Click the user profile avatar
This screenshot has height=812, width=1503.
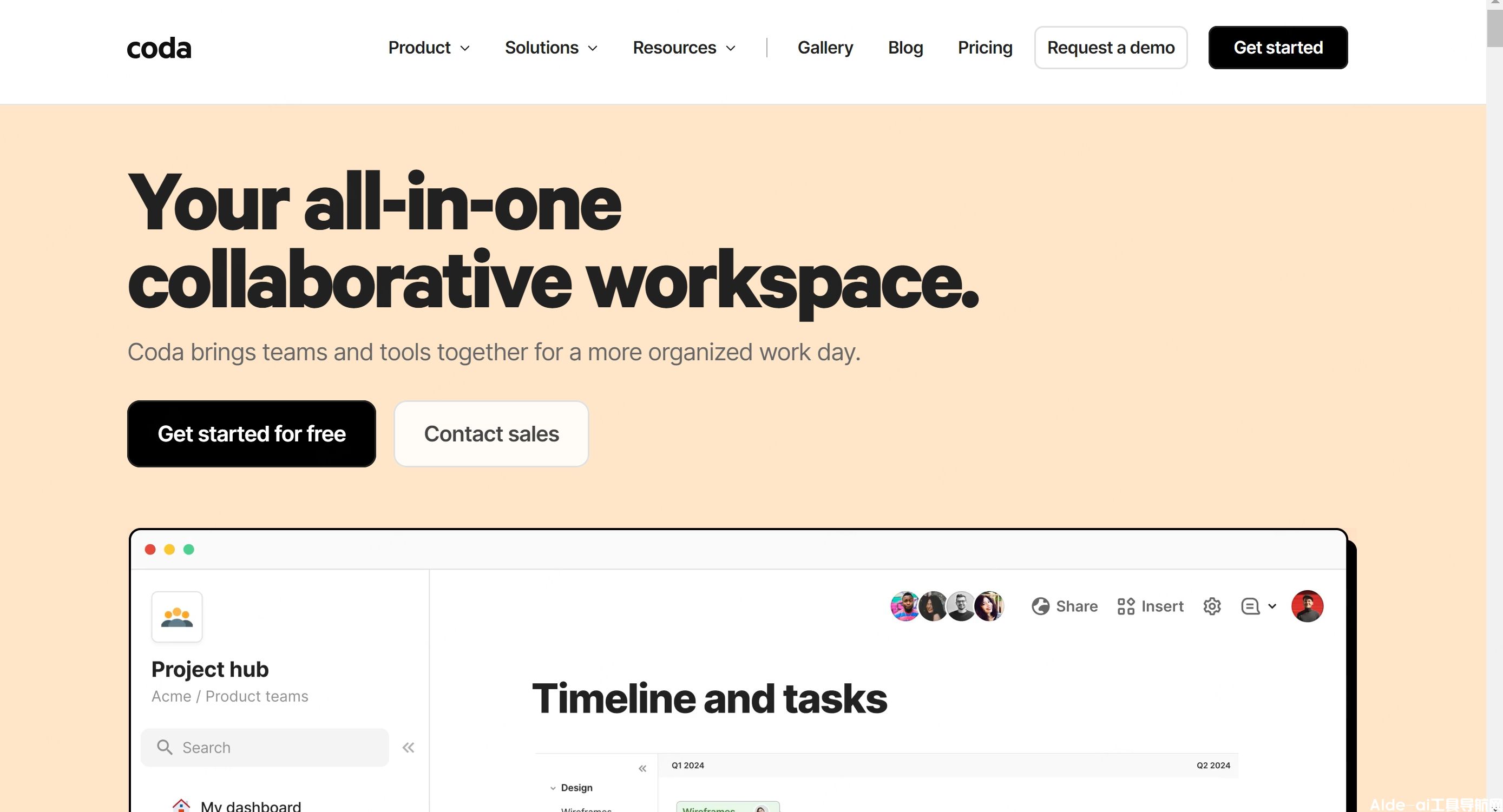1307,606
